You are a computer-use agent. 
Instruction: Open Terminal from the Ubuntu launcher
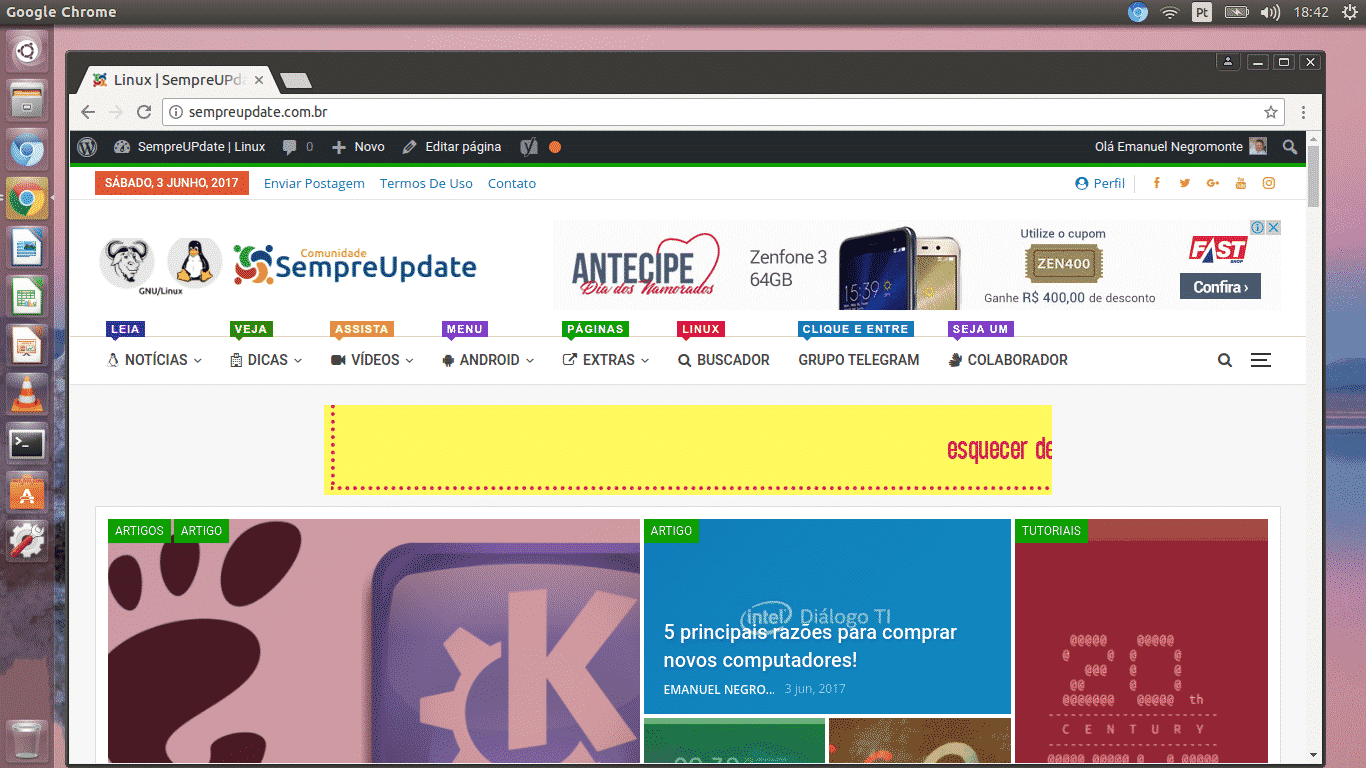pyautogui.click(x=27, y=443)
